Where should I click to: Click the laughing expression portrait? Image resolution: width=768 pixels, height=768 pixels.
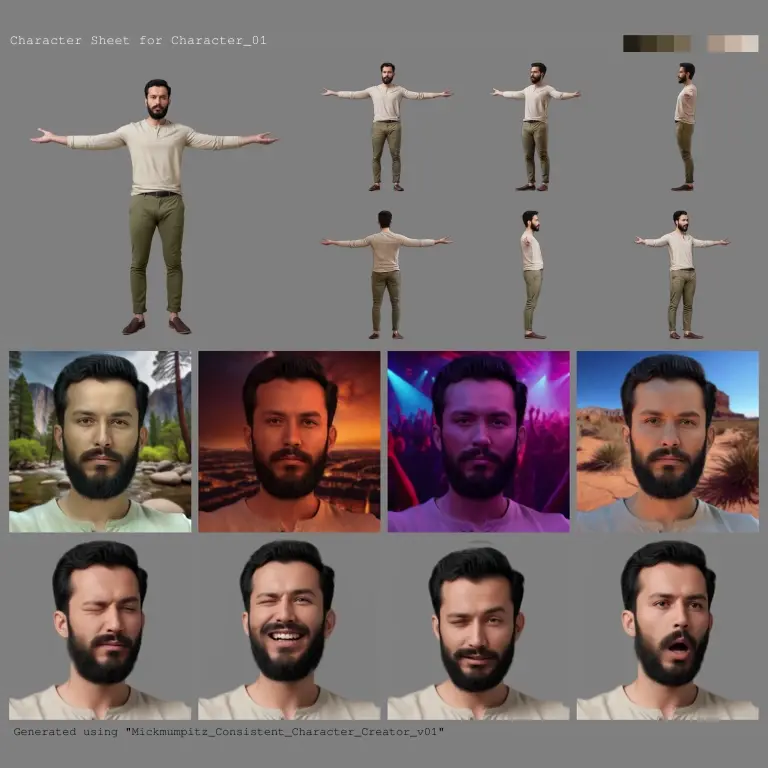click(x=289, y=630)
